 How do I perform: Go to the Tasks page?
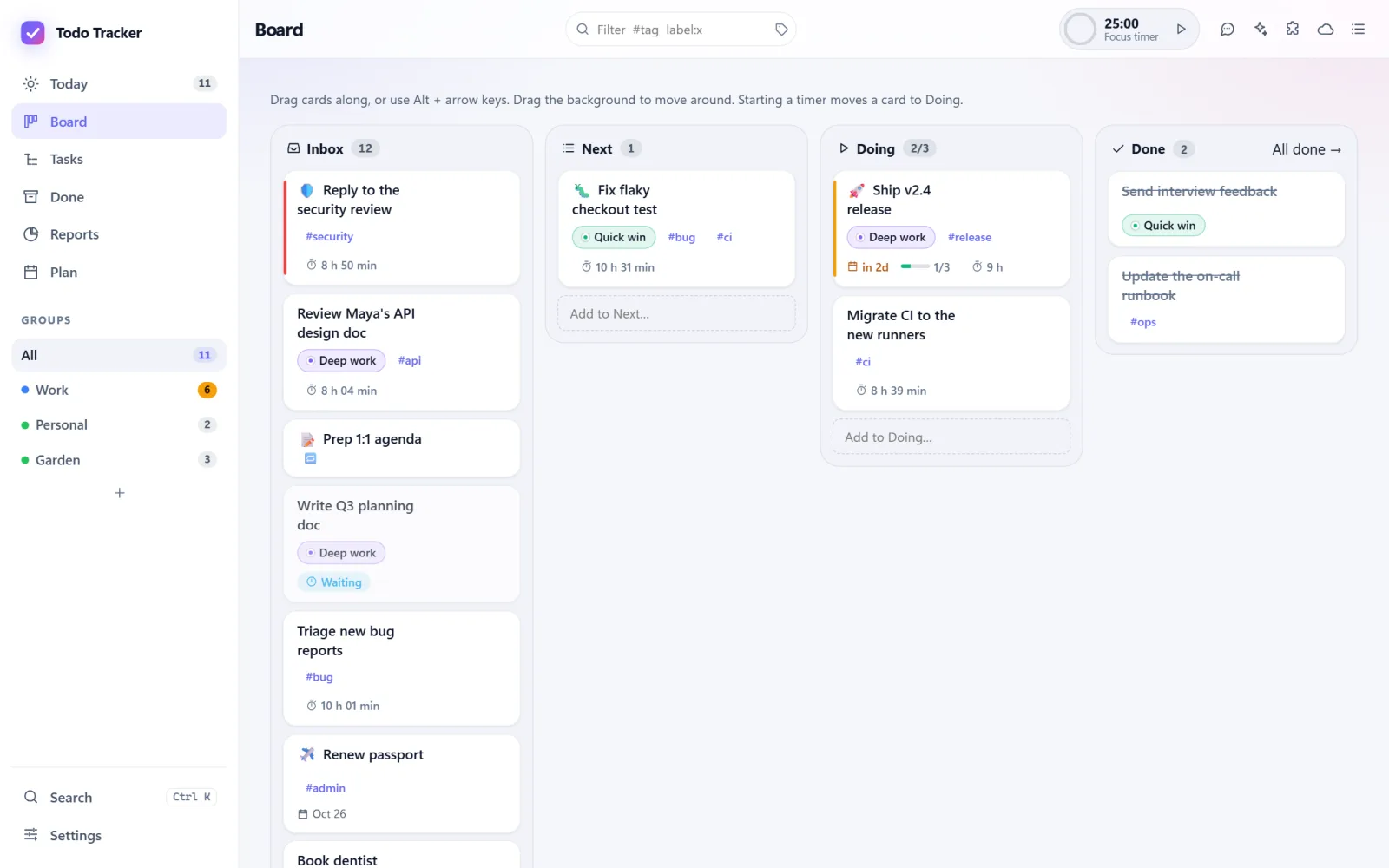coord(119,160)
